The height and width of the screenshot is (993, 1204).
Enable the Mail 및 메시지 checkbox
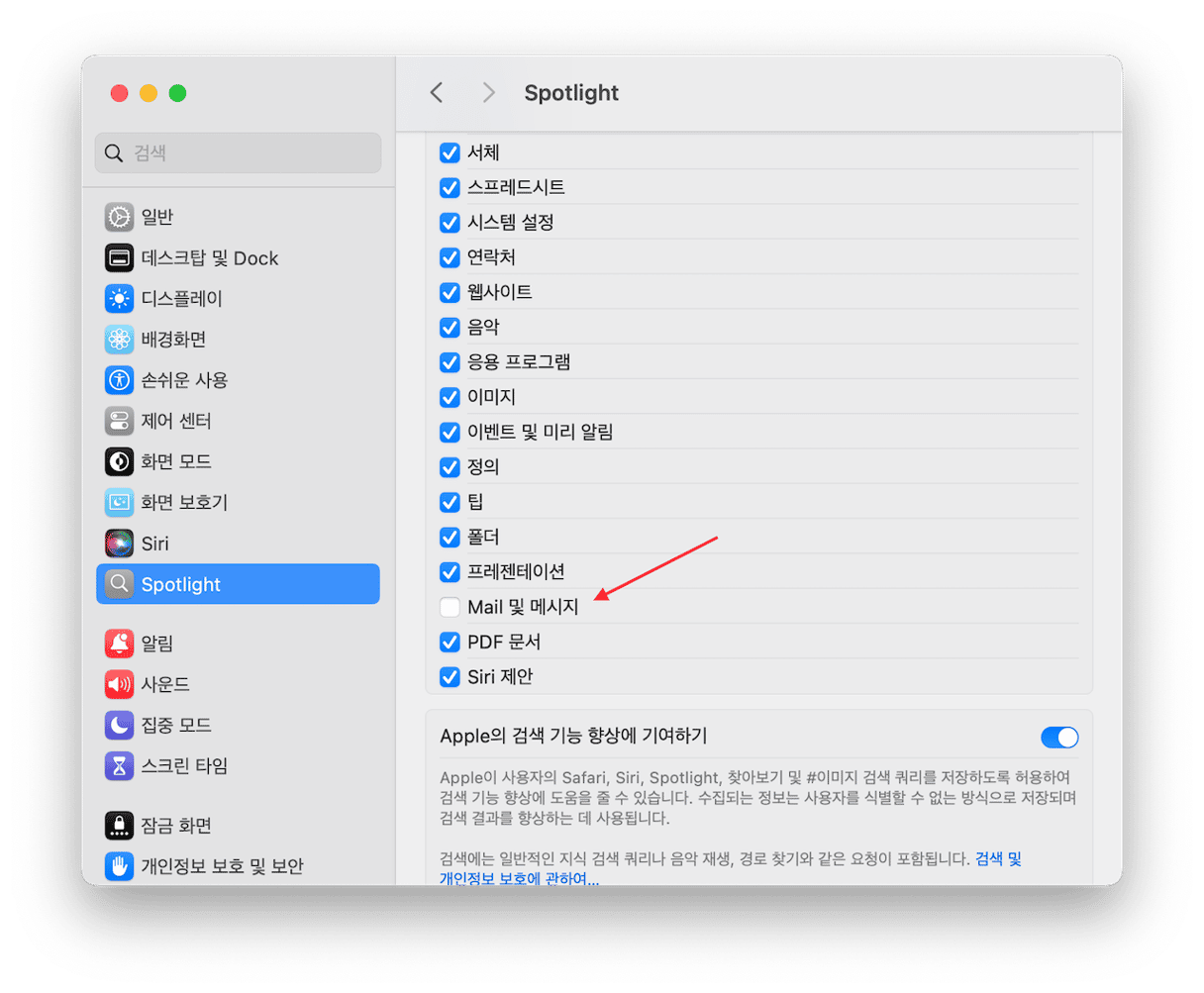450,607
